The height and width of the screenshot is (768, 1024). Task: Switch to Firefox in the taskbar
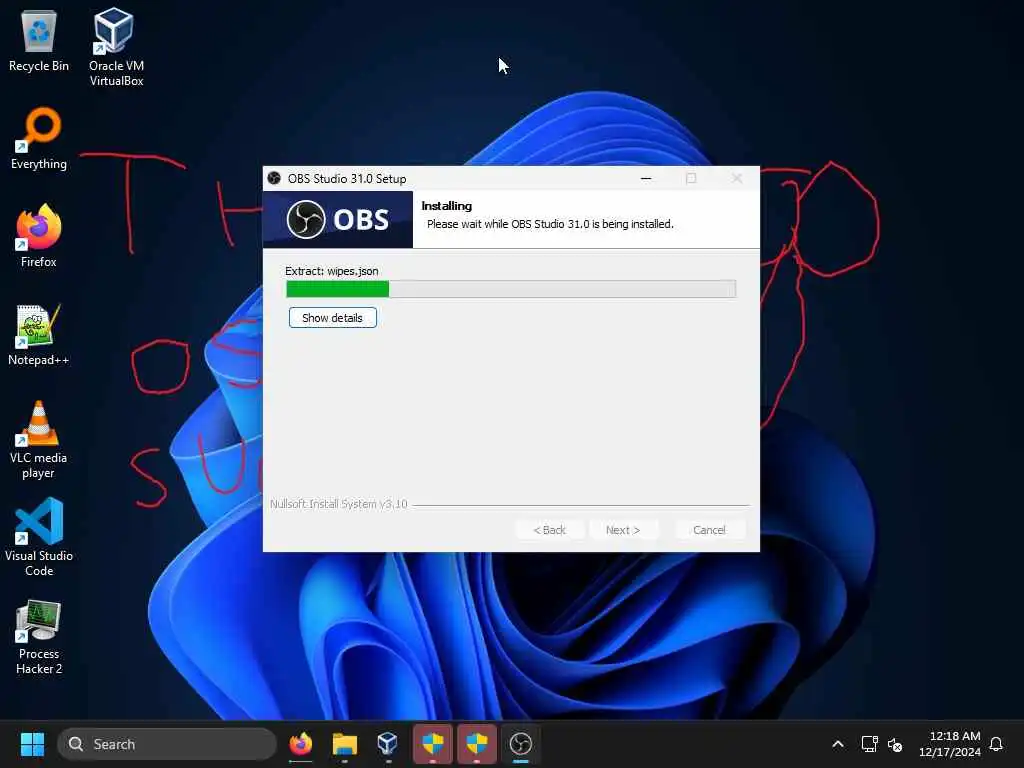point(300,744)
